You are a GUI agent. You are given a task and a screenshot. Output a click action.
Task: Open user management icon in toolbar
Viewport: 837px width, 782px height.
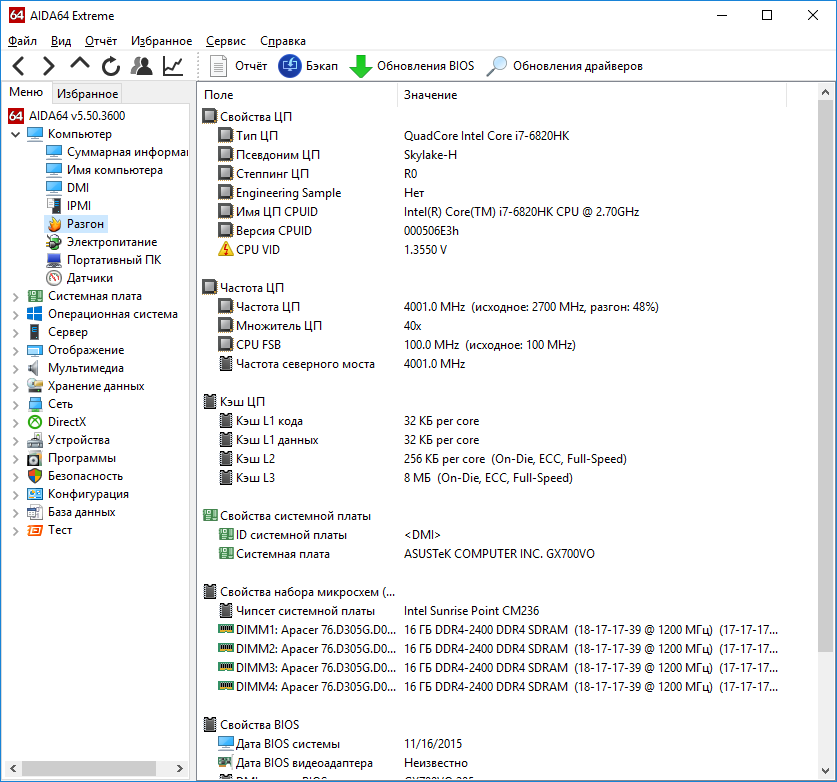tap(141, 66)
